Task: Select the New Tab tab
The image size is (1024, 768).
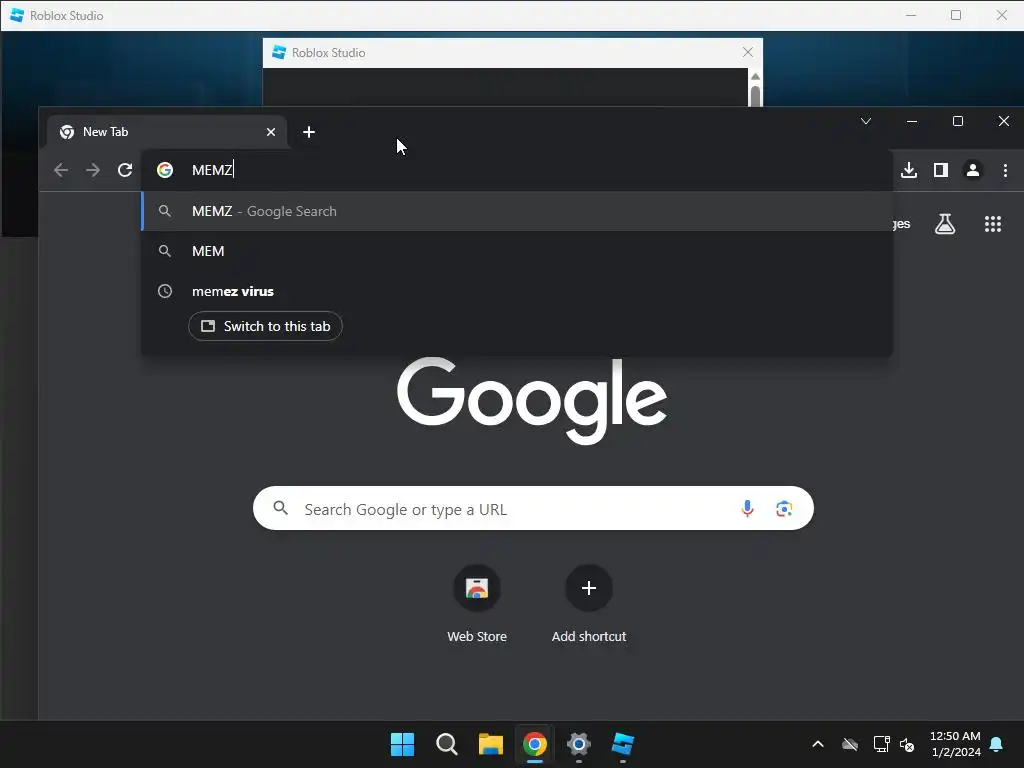Action: (167, 132)
